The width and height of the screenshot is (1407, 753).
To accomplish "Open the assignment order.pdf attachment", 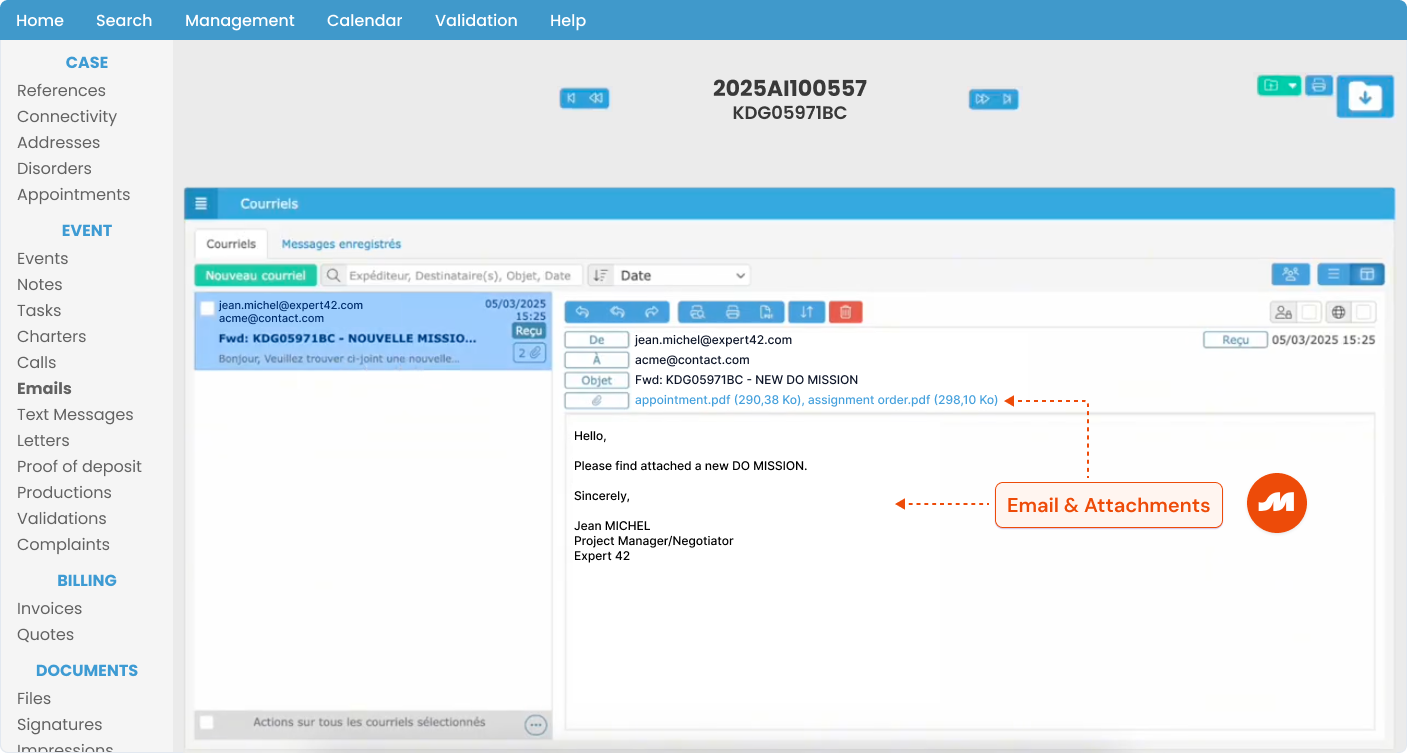I will [903, 400].
